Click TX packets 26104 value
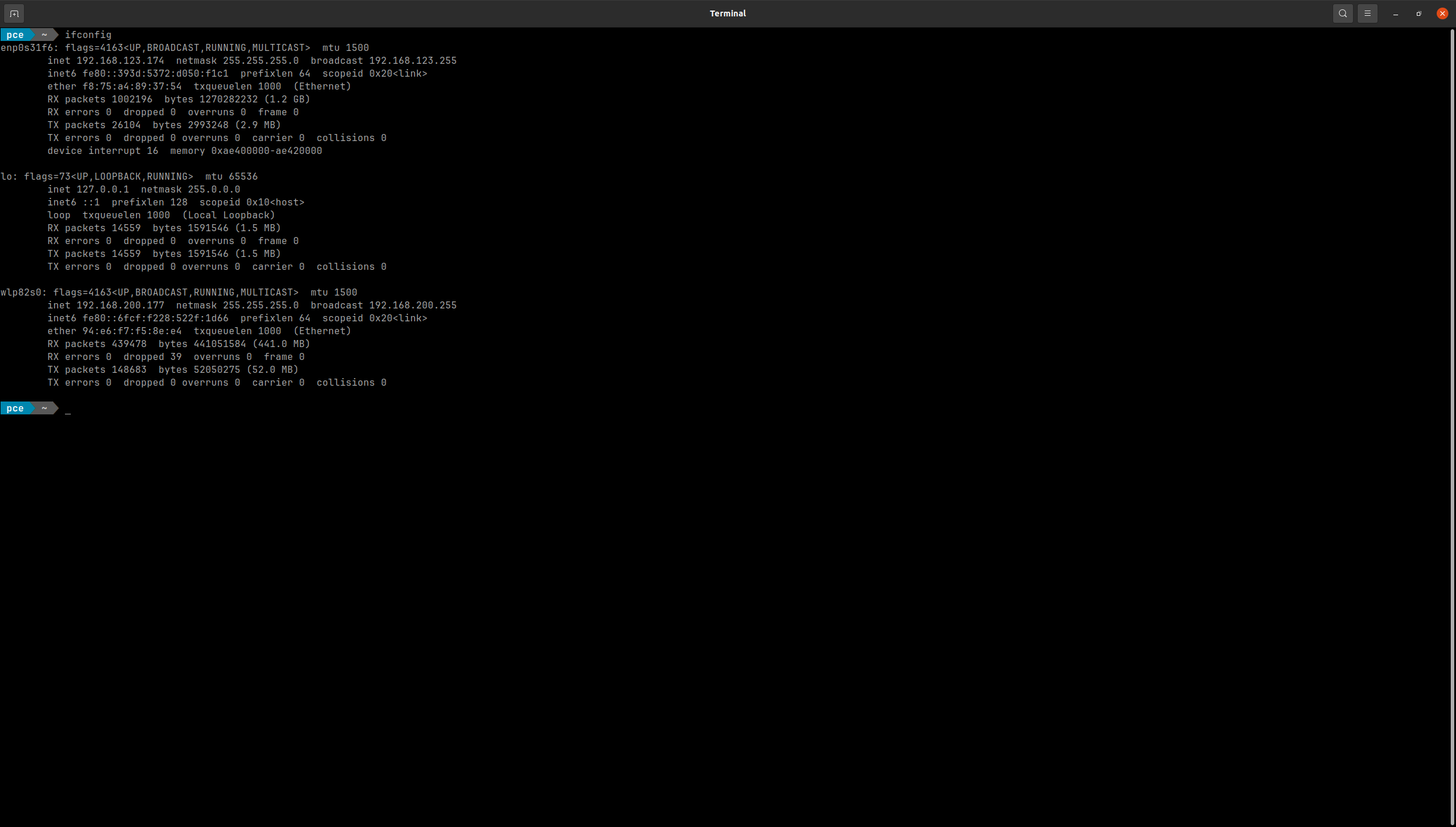This screenshot has width=1456, height=827. pyautogui.click(x=126, y=125)
